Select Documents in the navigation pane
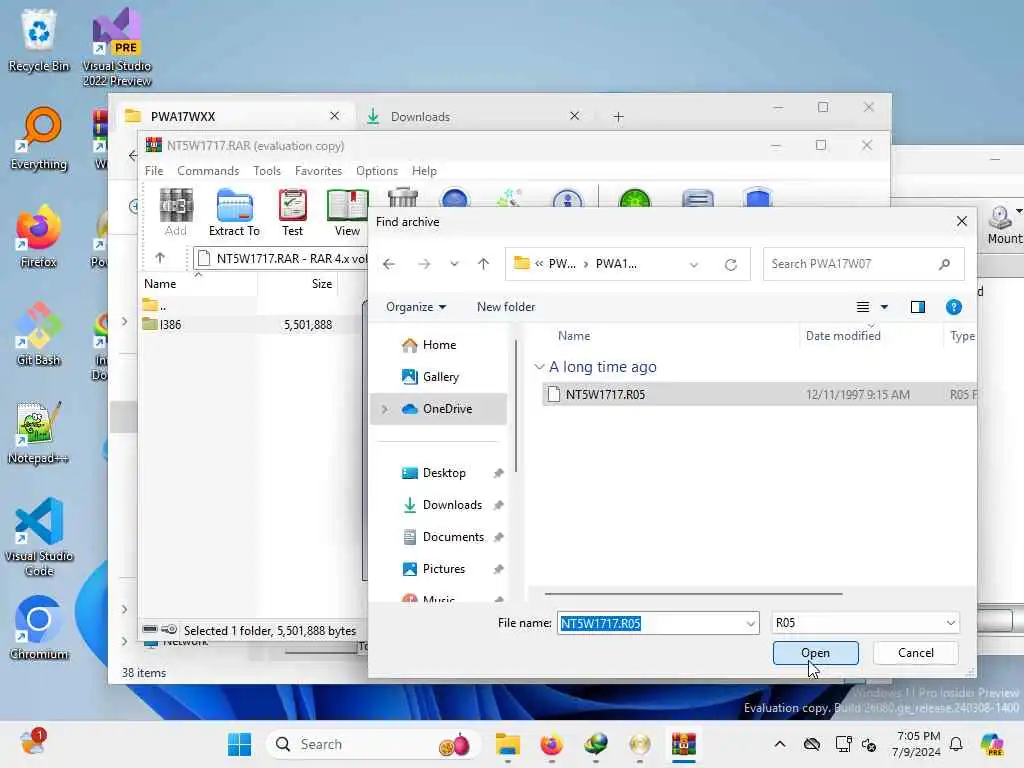Image resolution: width=1024 pixels, height=768 pixels. [x=439, y=537]
